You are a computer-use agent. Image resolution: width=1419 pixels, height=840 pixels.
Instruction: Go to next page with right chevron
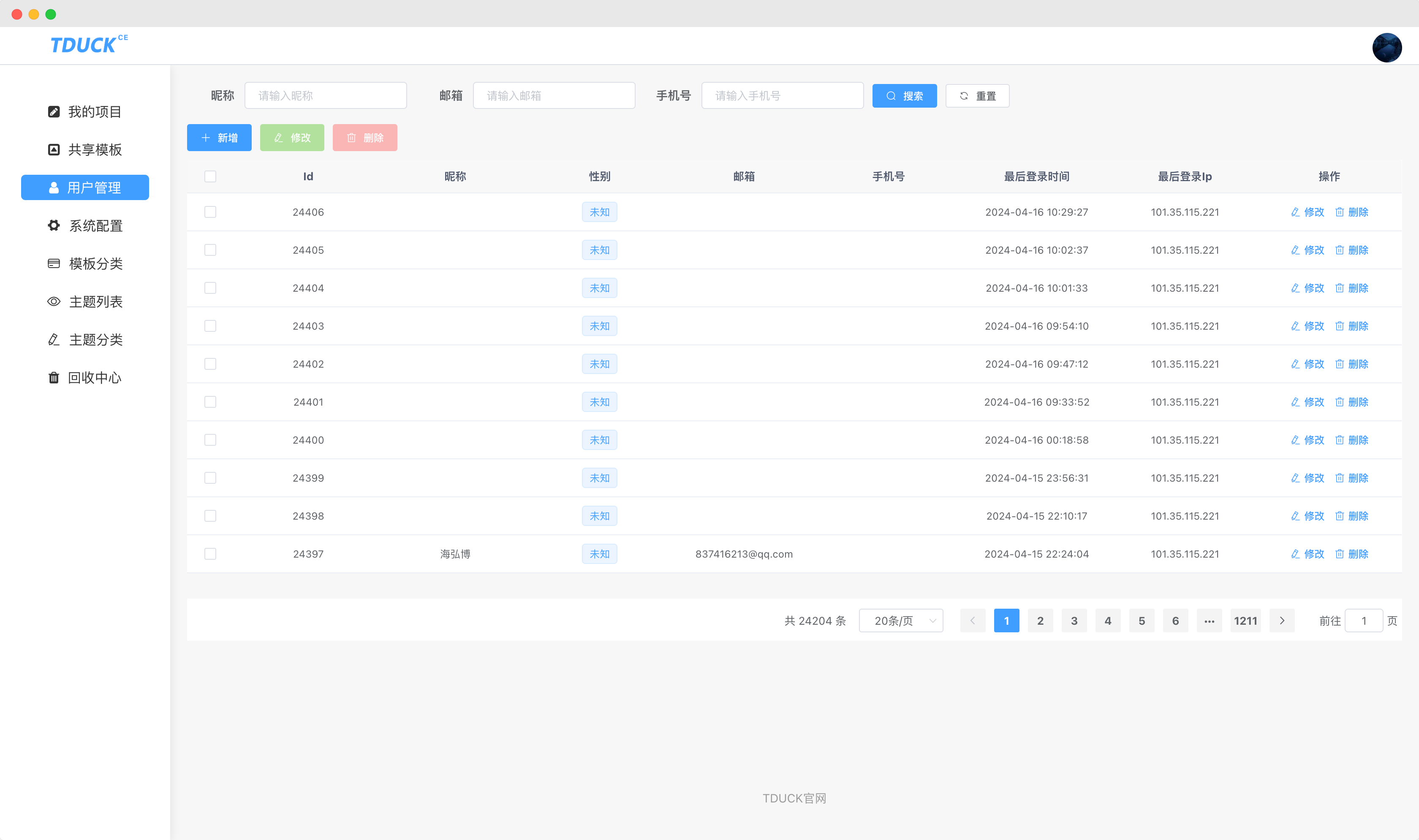pyautogui.click(x=1282, y=621)
